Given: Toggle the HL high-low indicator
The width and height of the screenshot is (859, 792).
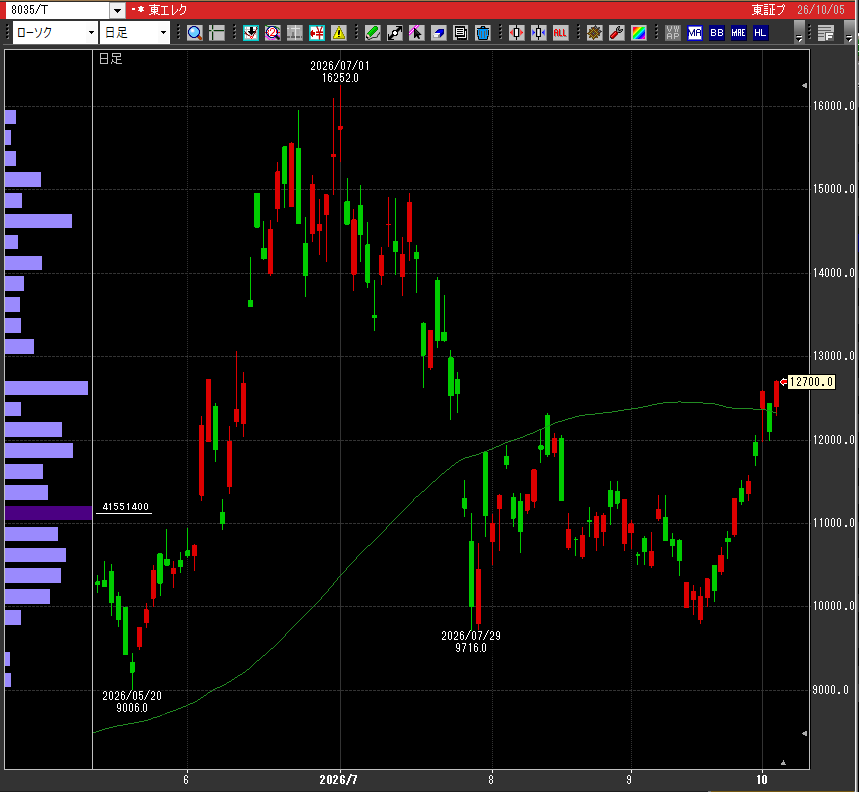Looking at the screenshot, I should 760,33.
